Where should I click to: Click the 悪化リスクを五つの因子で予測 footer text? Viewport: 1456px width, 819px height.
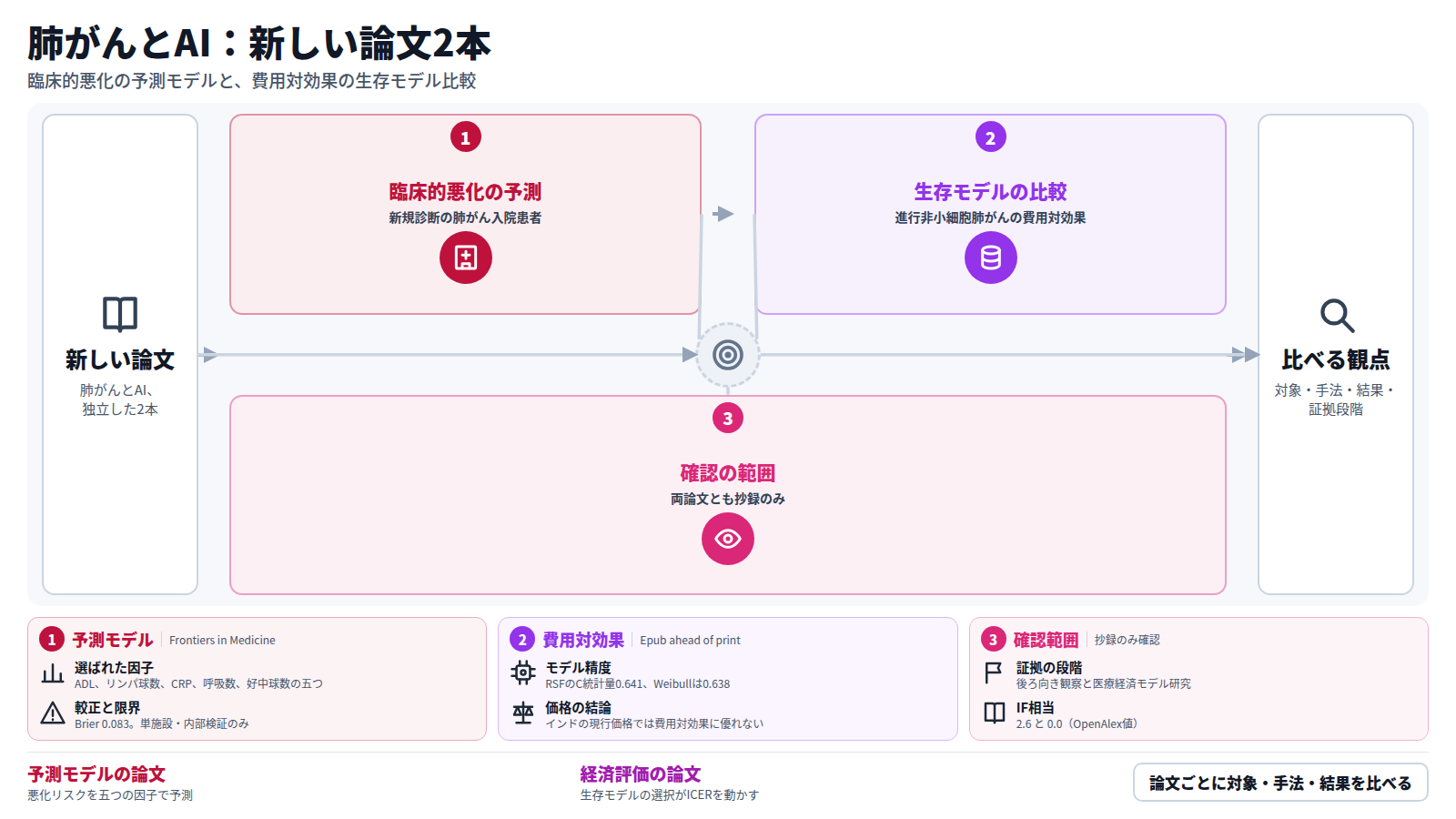110,795
